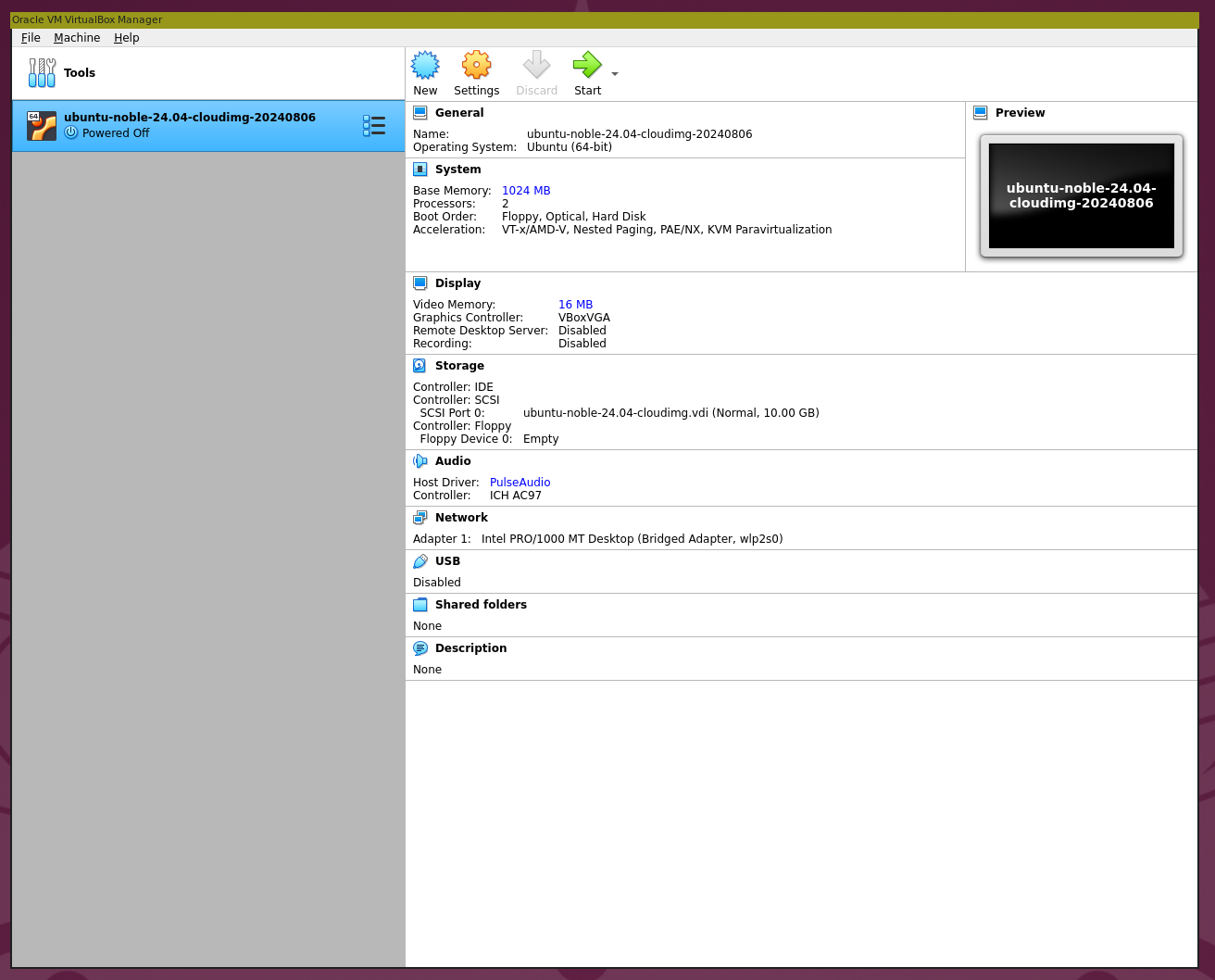Open the Audio settings header link
1215x980 pixels.
point(453,461)
